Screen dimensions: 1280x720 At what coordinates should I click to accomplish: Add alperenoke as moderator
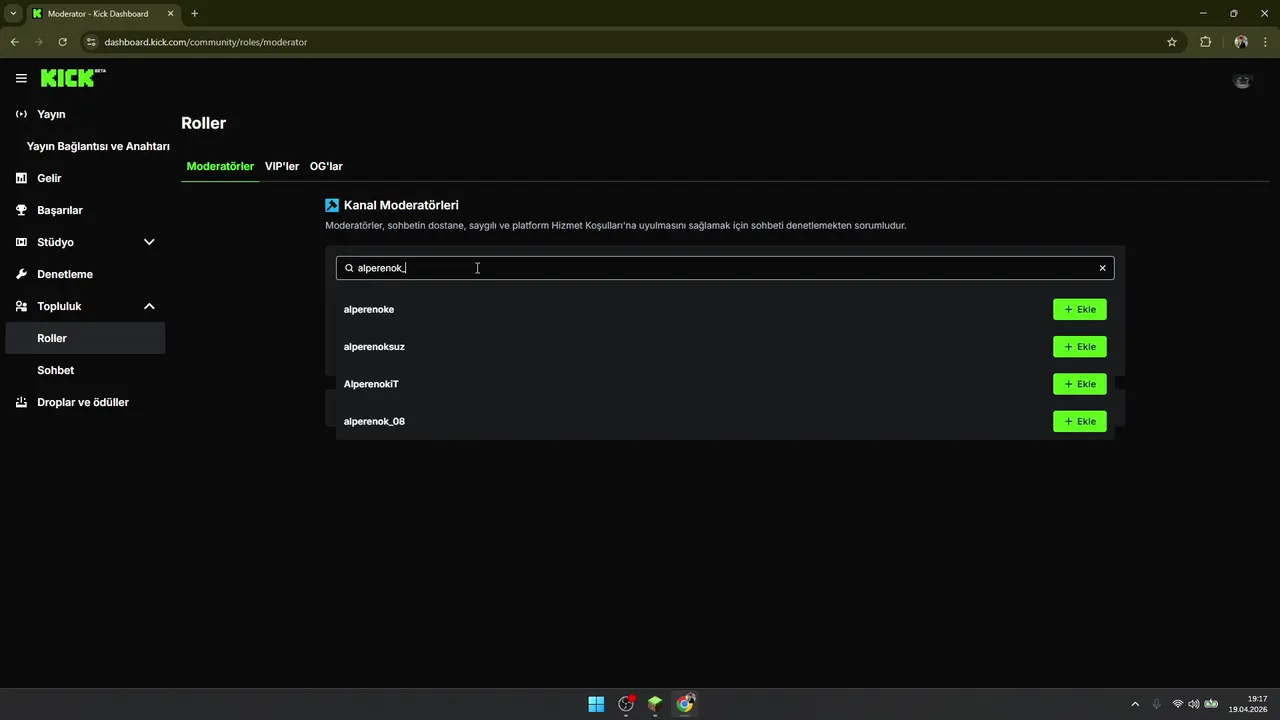[1080, 309]
